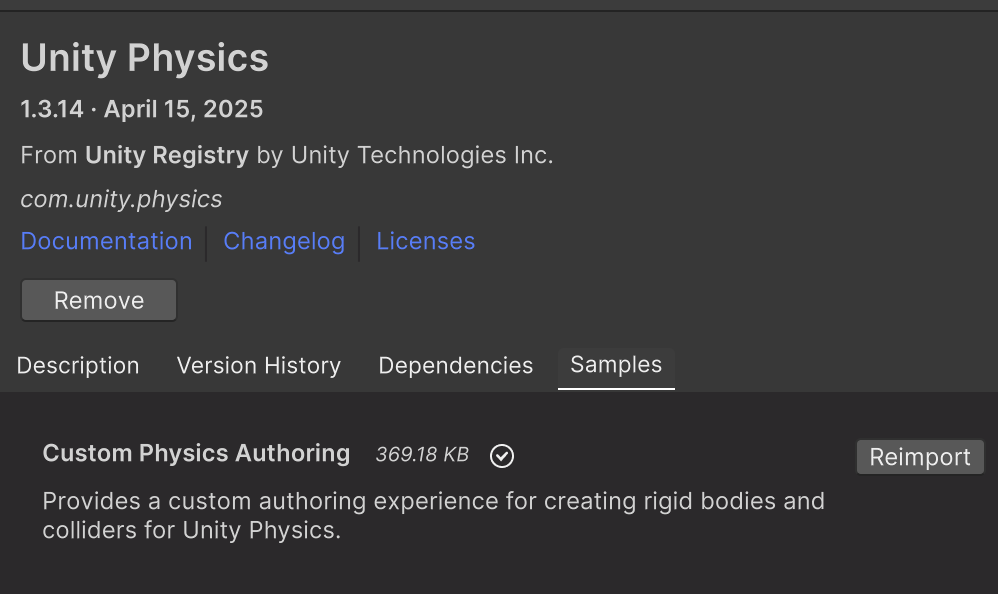This screenshot has width=998, height=594.
Task: Switch to the Description tab
Action: pyautogui.click(x=78, y=366)
